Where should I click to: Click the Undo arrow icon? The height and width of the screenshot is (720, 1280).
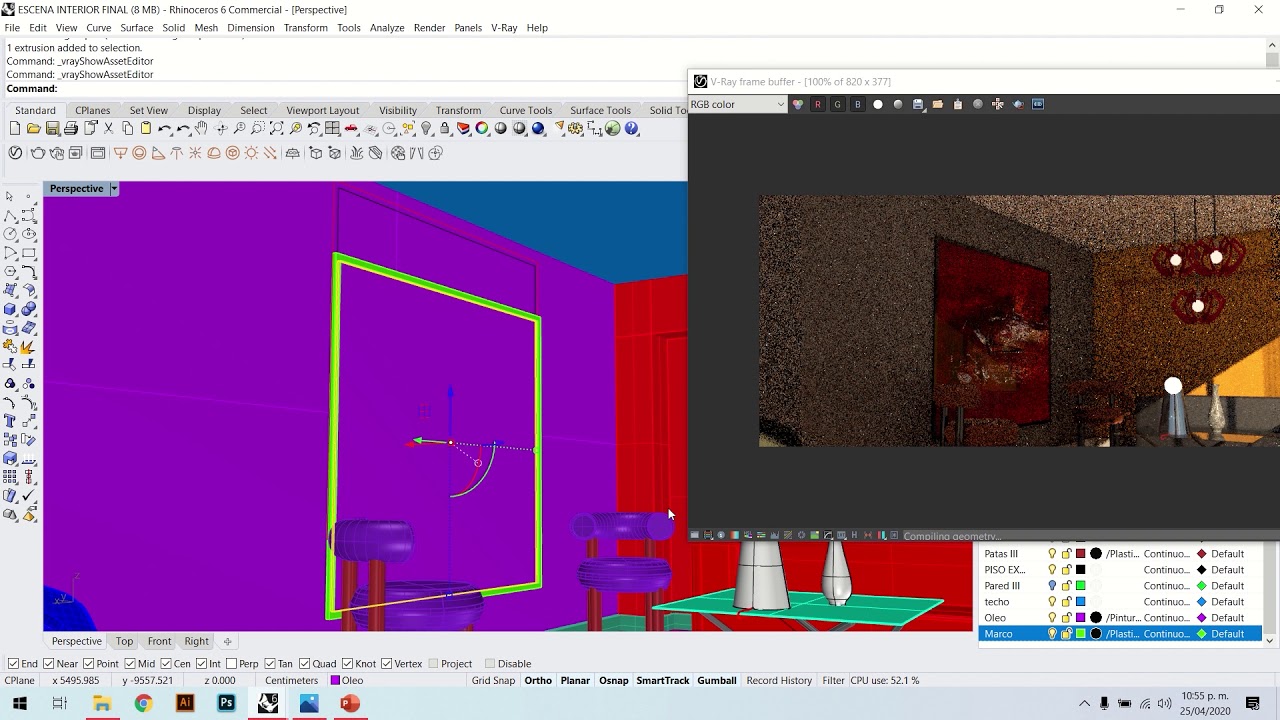[x=165, y=128]
